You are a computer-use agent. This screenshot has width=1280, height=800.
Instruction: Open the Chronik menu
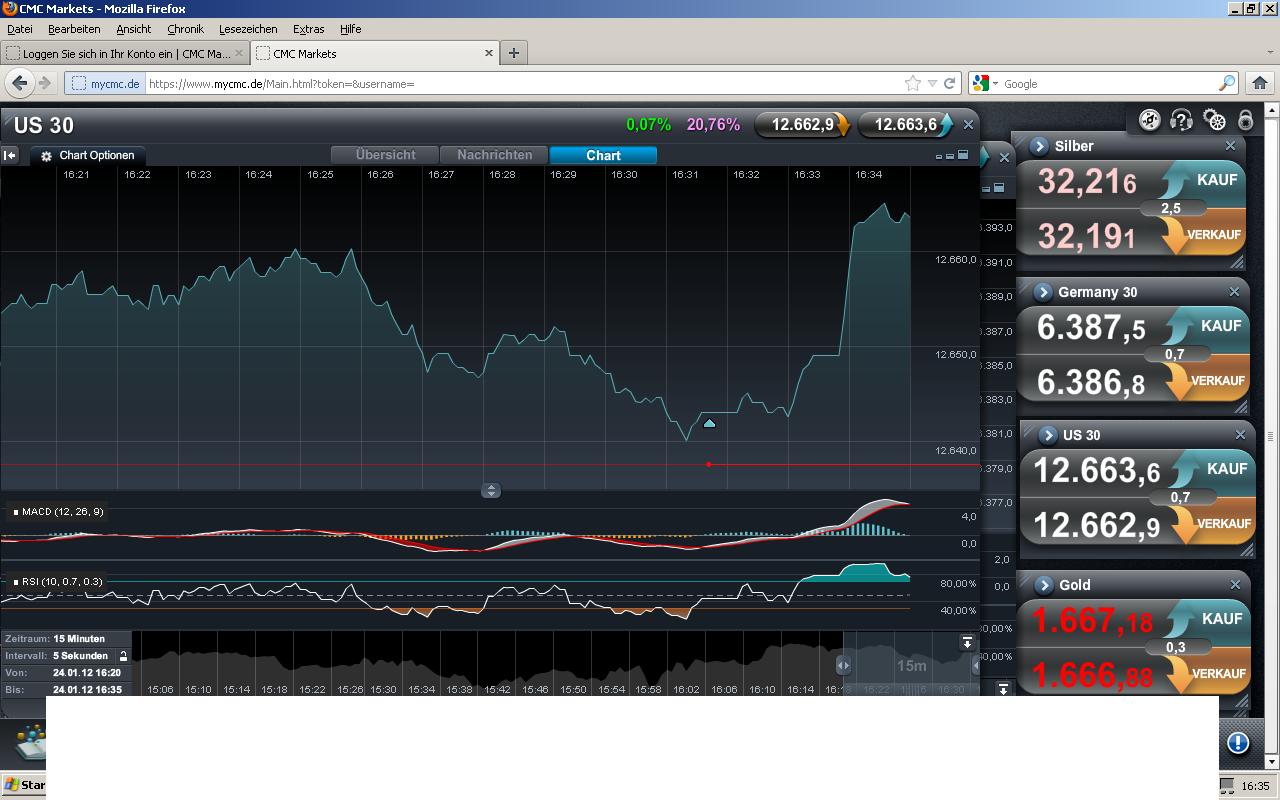pyautogui.click(x=185, y=29)
